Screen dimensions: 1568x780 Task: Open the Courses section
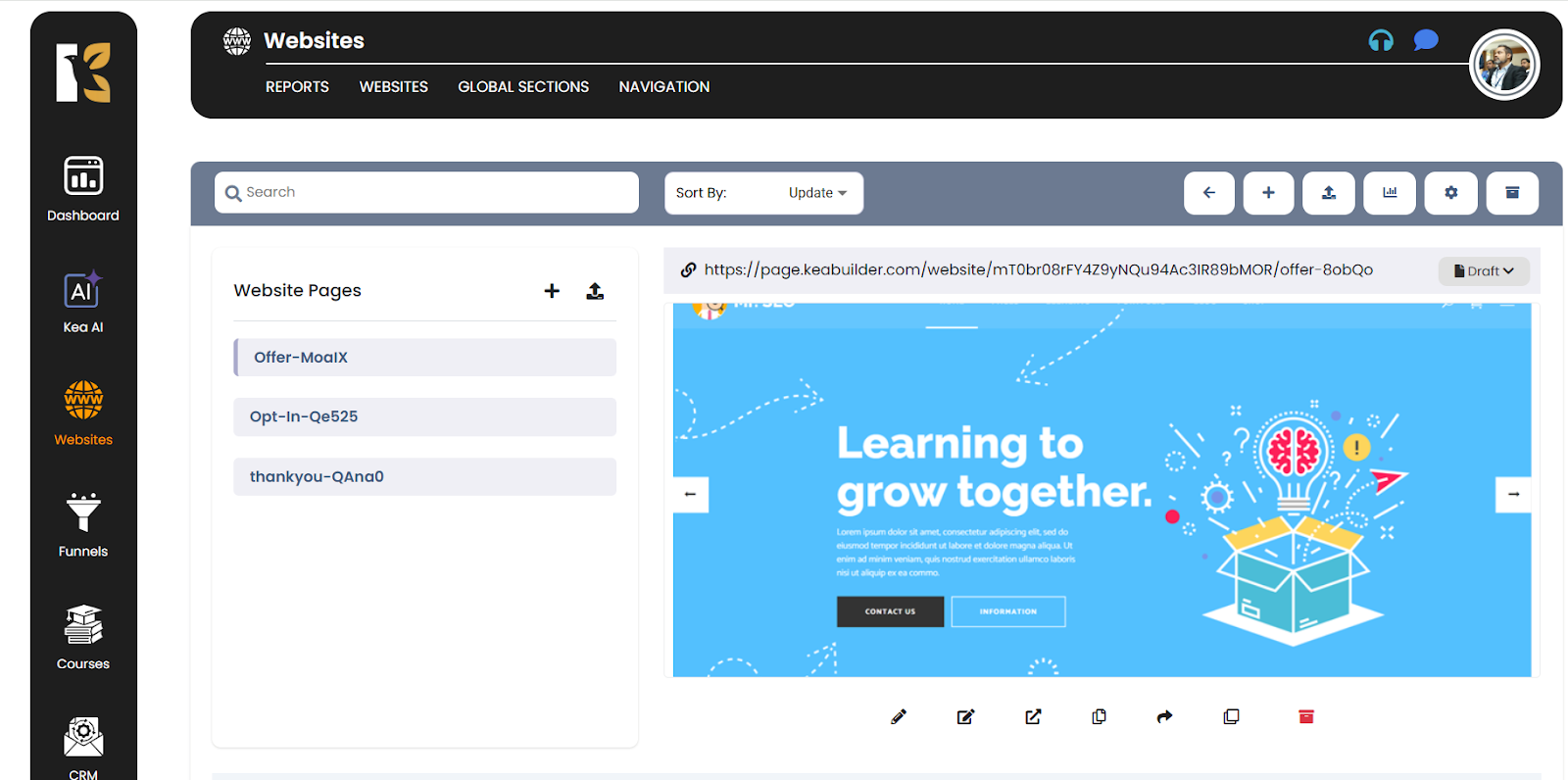coord(83,637)
